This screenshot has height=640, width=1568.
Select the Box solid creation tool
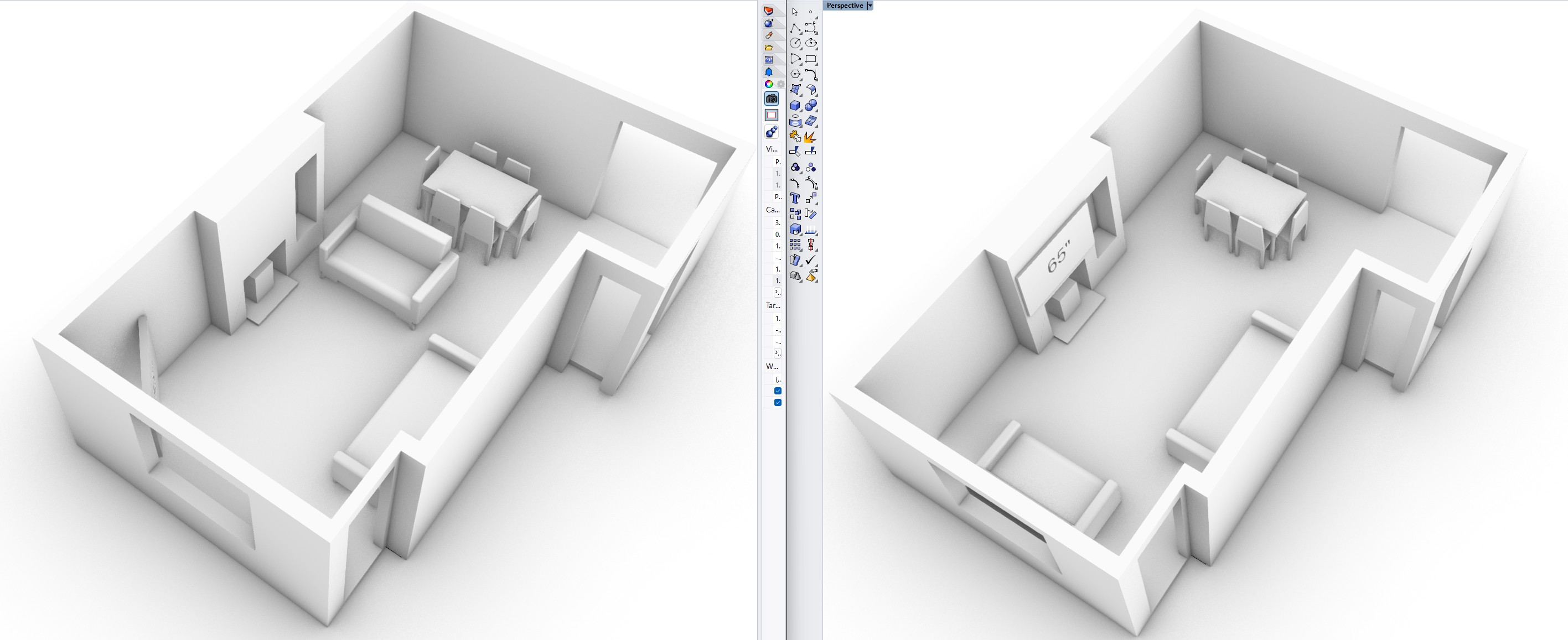pos(795,106)
